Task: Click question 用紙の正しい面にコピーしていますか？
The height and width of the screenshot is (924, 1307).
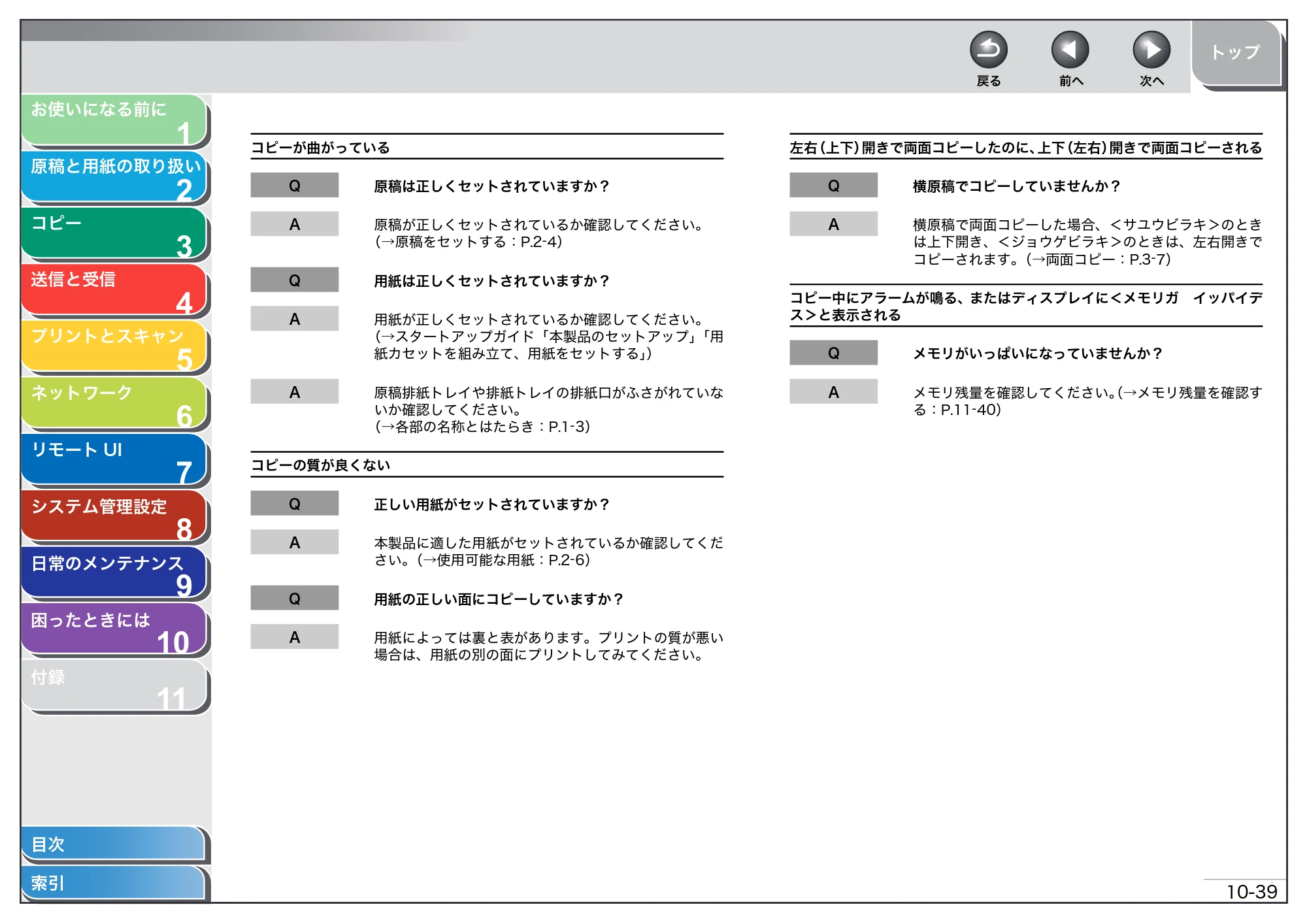Action: click(x=499, y=599)
